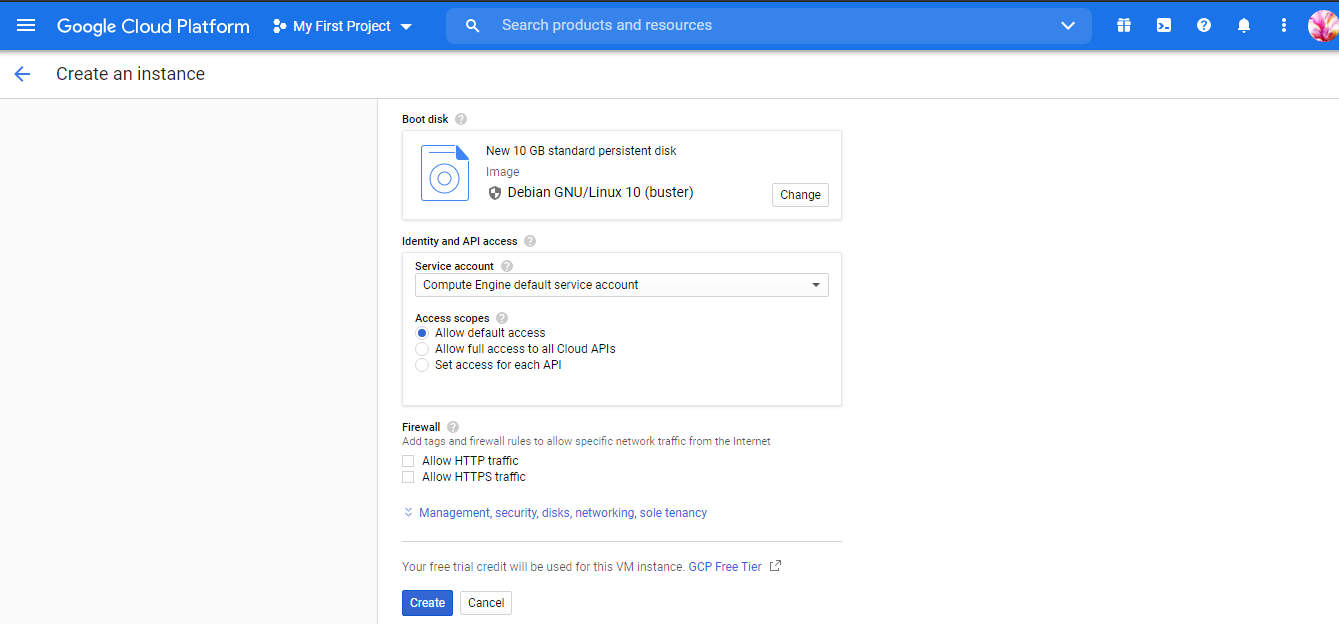
Task: Choose Set access for each API option
Action: tap(422, 365)
